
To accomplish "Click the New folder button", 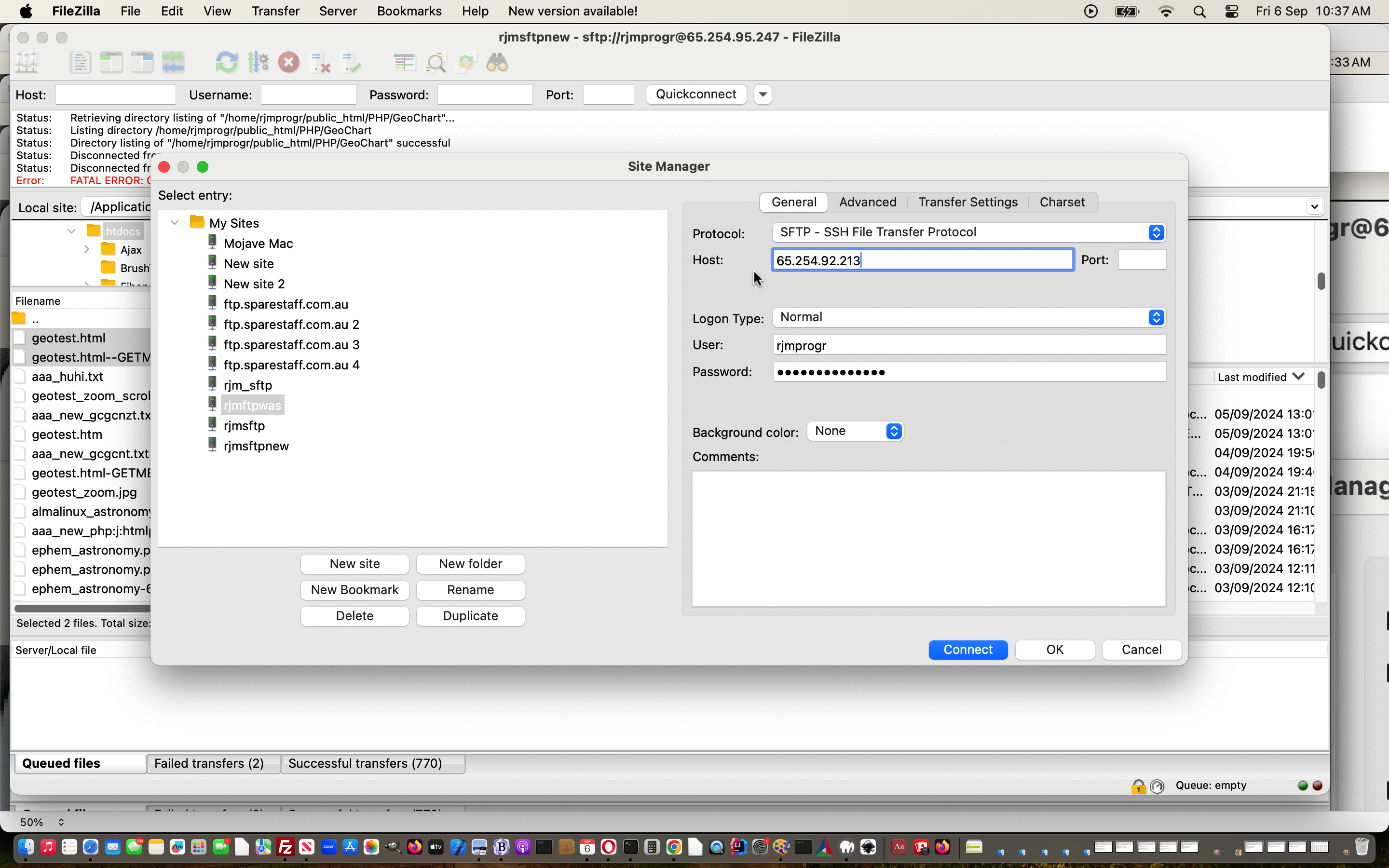I will 470,564.
